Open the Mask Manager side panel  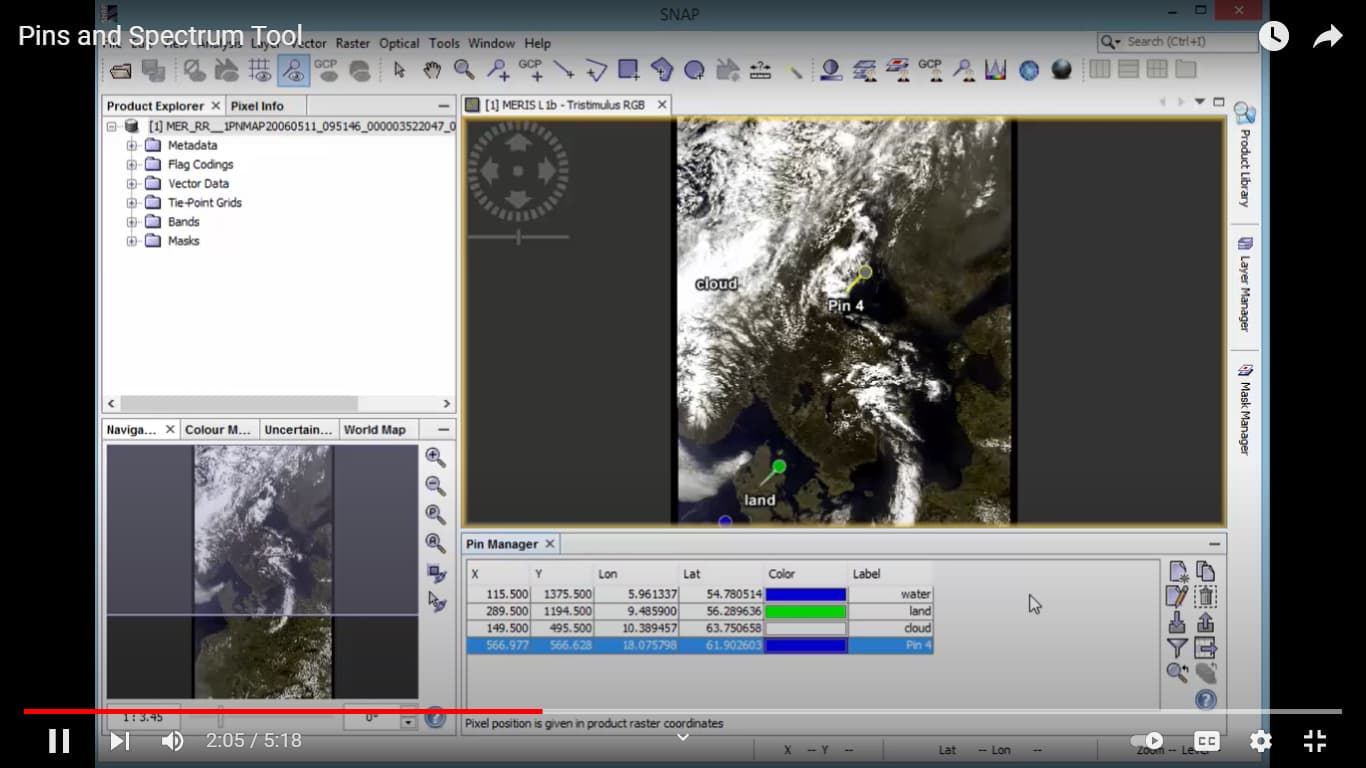point(1244,410)
